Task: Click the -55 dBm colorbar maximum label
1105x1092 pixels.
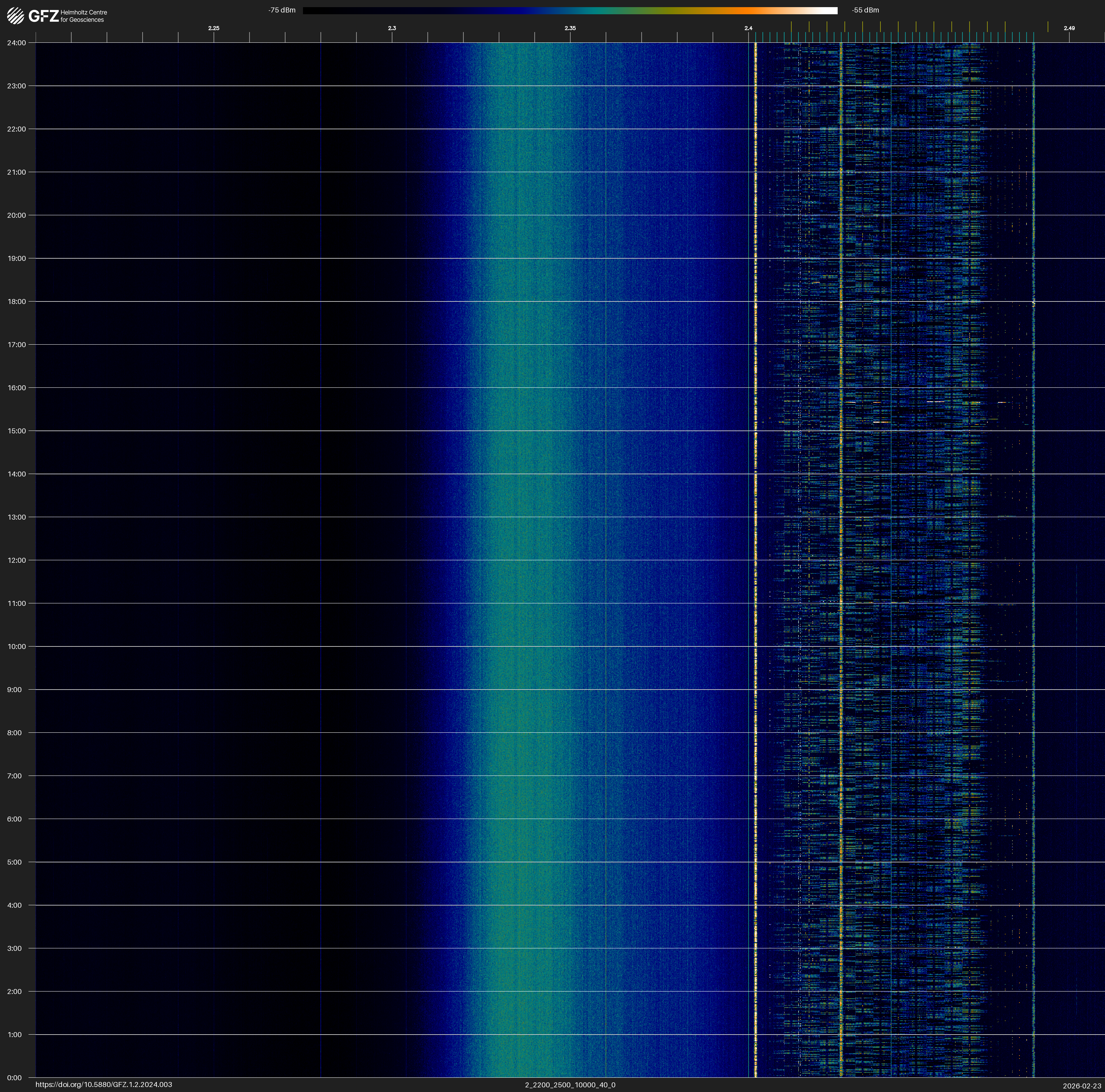Action: [x=865, y=10]
